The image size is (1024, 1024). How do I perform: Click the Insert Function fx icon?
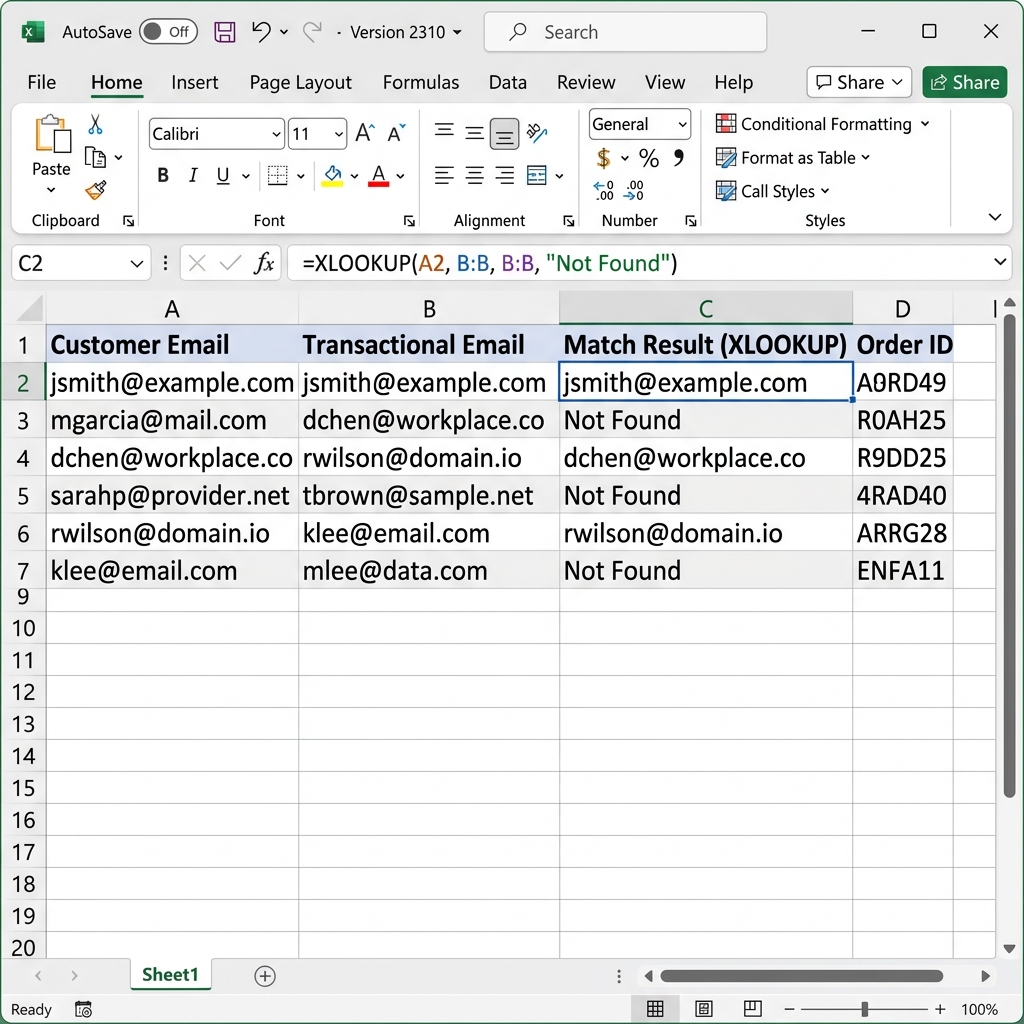[x=264, y=263]
